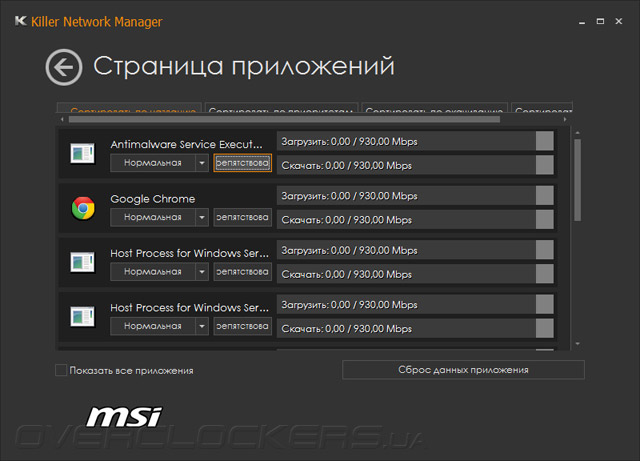640x461 pixels.
Task: Select the 'Сортировать по приоритетам' tab
Action: pyautogui.click(x=281, y=108)
